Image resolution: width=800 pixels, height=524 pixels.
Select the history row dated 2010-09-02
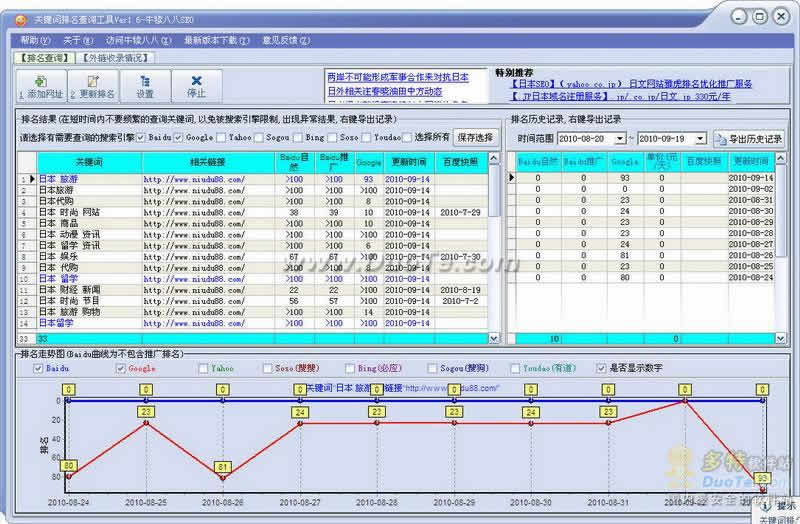pos(642,189)
